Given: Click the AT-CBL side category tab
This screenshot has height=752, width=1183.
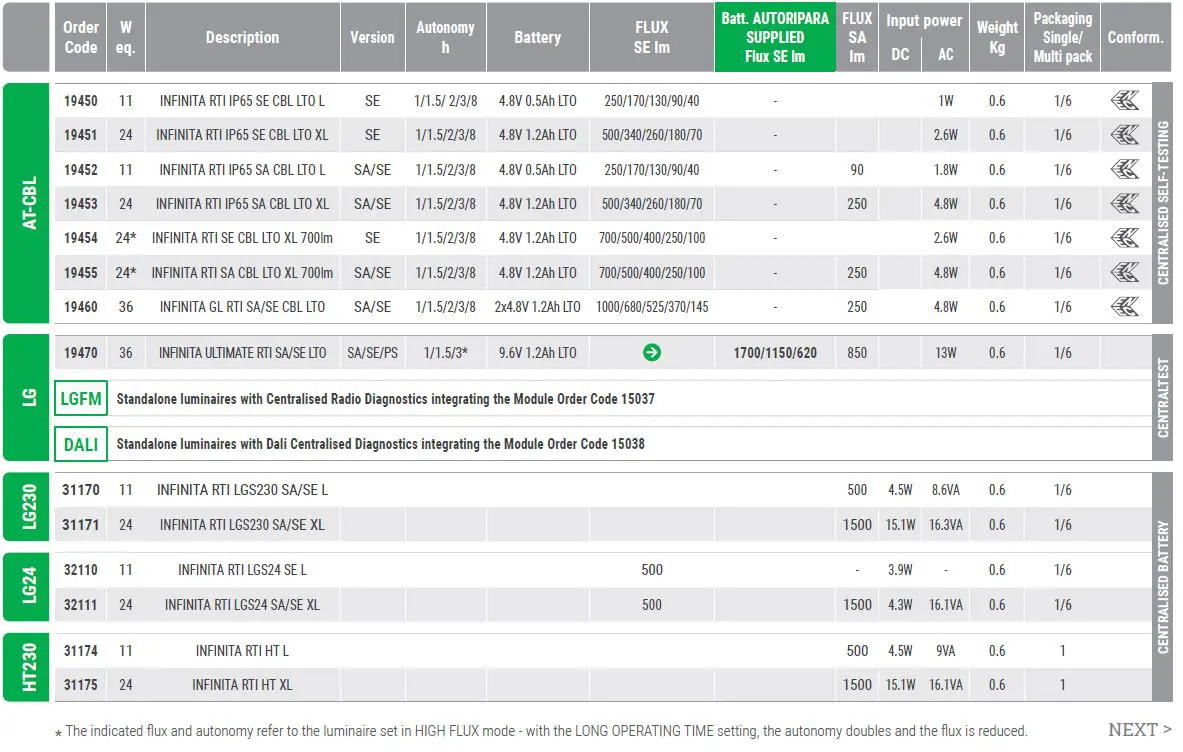Looking at the screenshot, I should [27, 203].
